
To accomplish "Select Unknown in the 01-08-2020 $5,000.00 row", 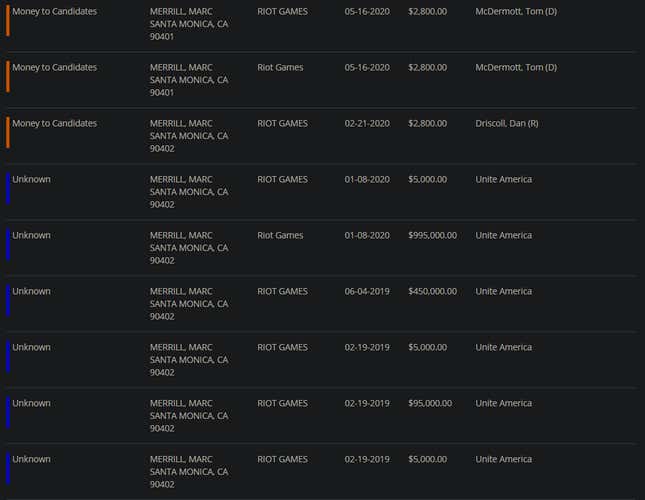I will [x=31, y=179].
